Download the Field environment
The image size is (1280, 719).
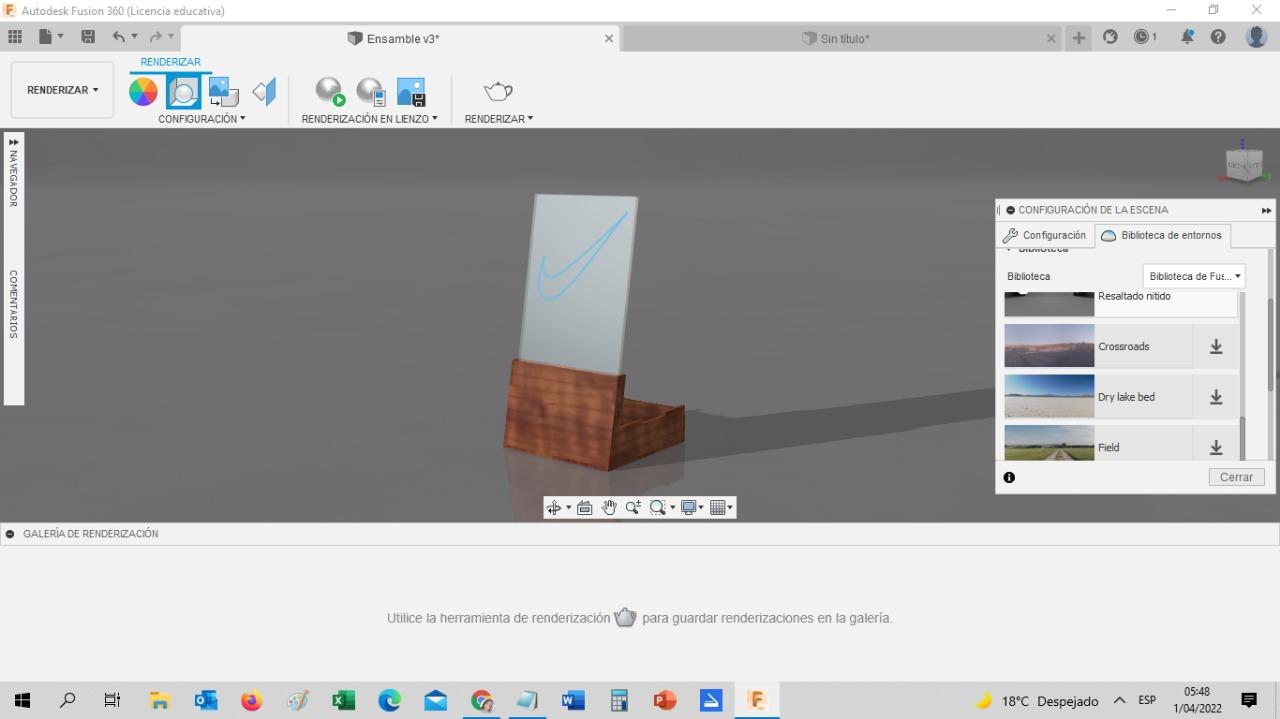[1216, 447]
